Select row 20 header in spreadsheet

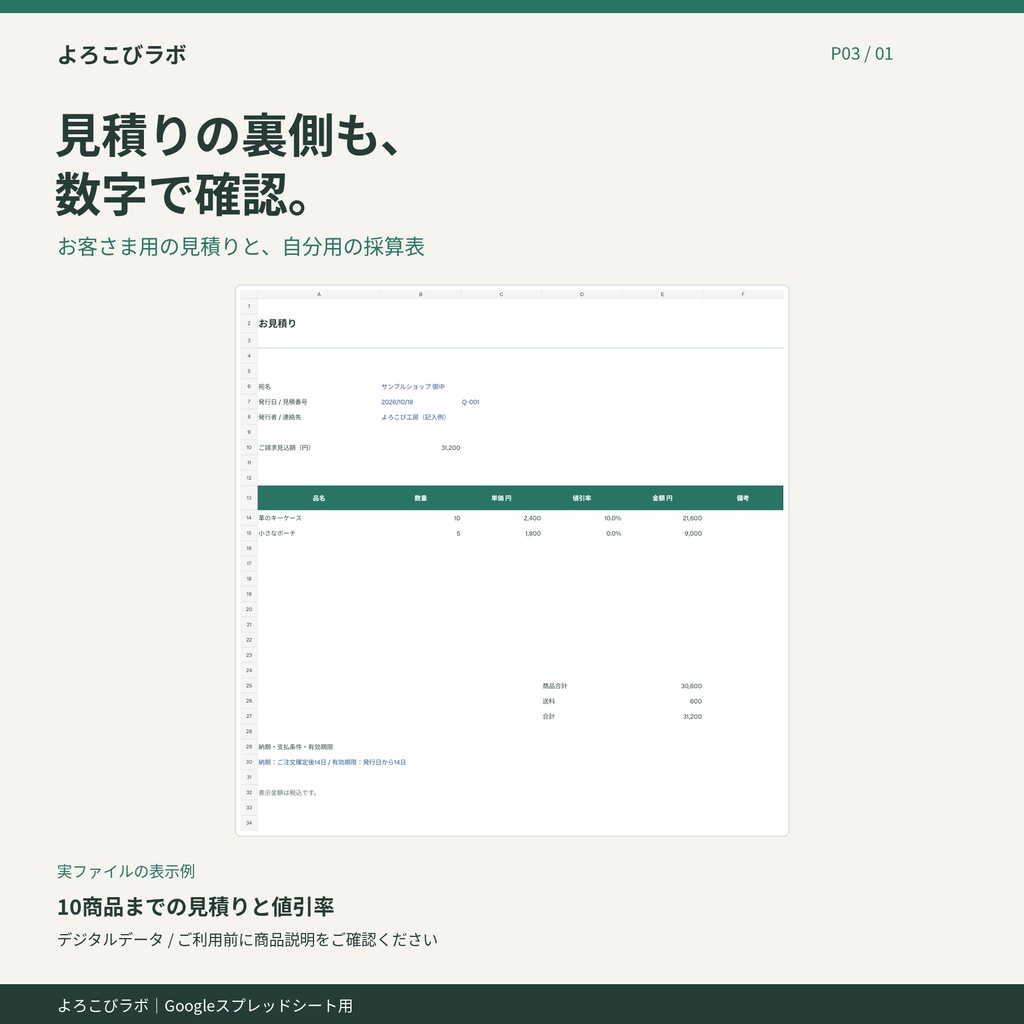[x=249, y=609]
